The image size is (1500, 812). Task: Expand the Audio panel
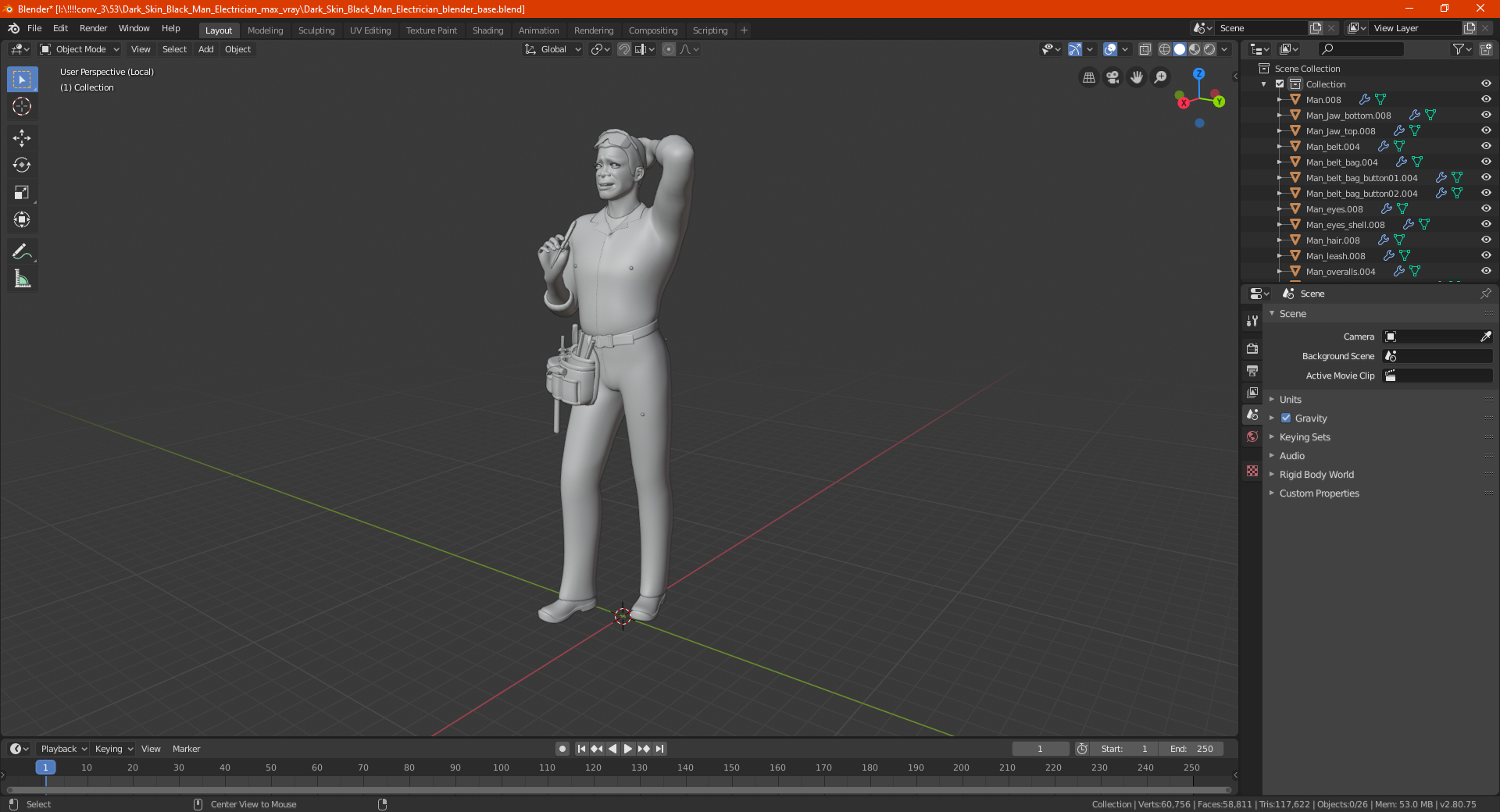click(x=1291, y=455)
